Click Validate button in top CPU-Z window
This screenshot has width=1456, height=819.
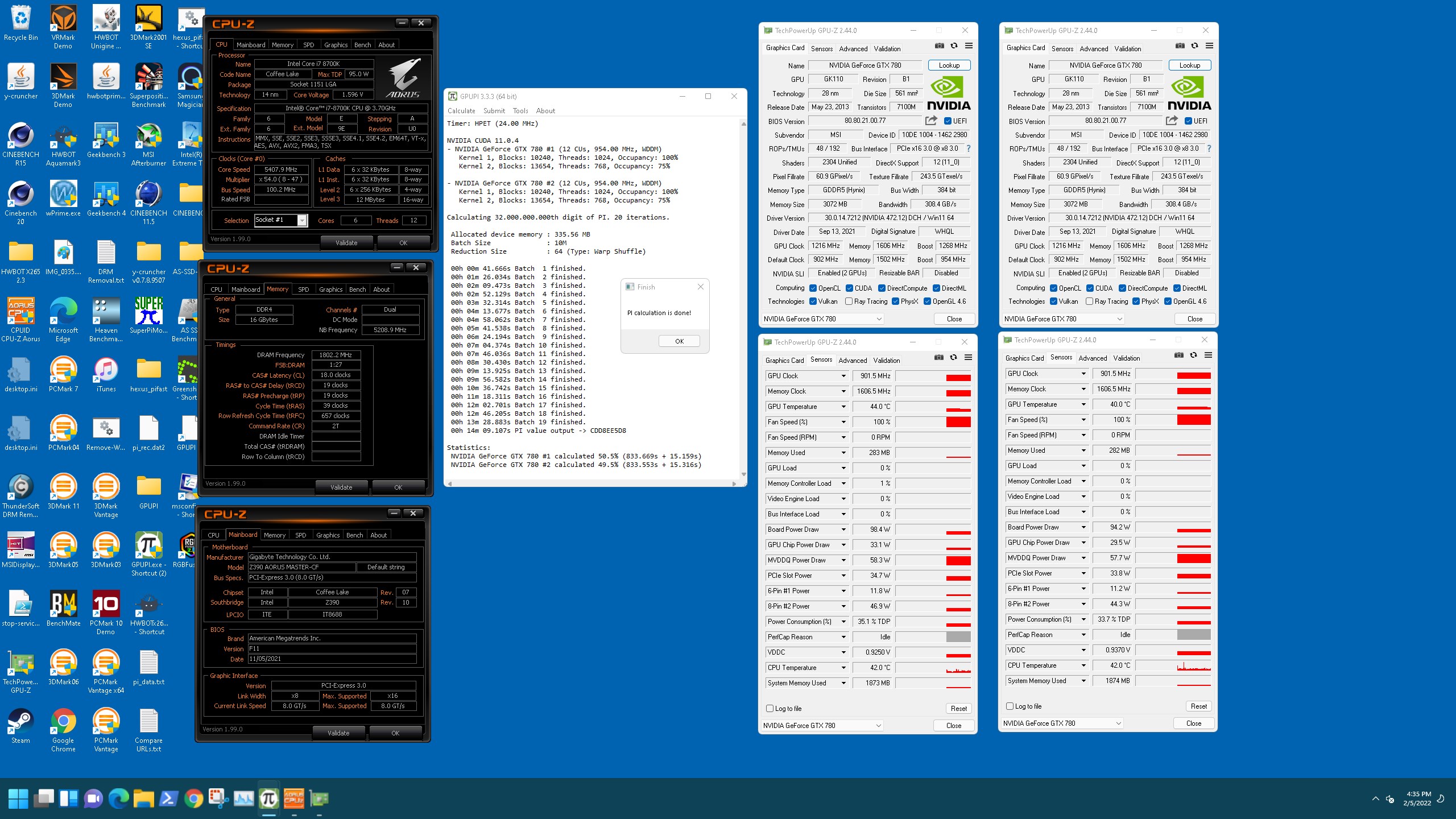coord(346,243)
